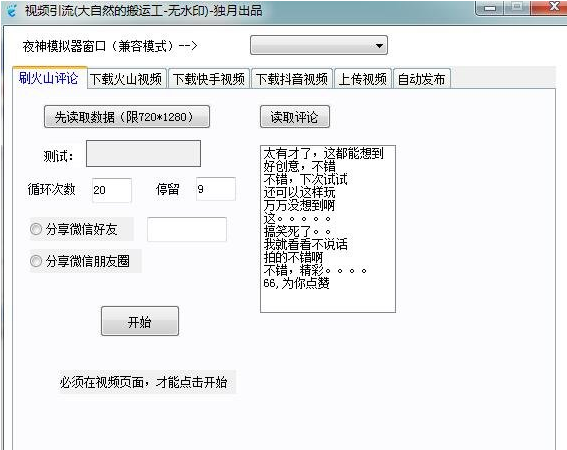The height and width of the screenshot is (450, 567).
Task: Click the 开始 button
Action: click(x=140, y=321)
